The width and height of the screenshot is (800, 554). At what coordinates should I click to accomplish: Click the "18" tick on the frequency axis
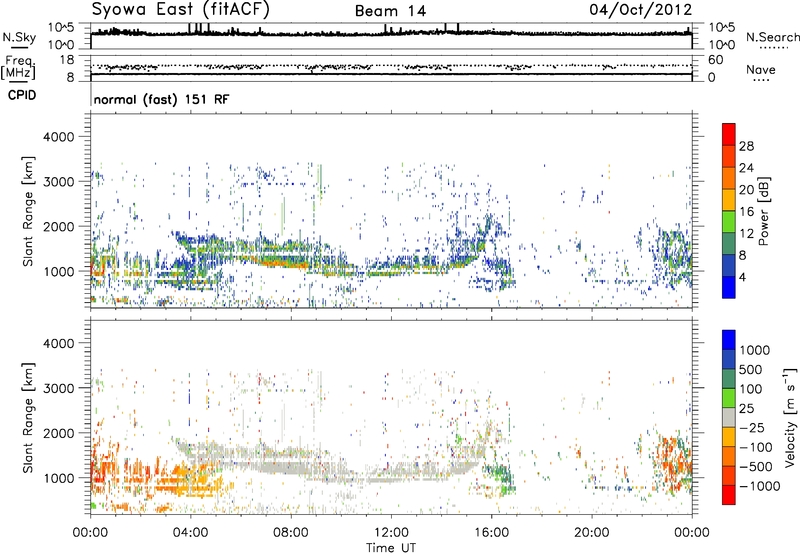[x=67, y=60]
